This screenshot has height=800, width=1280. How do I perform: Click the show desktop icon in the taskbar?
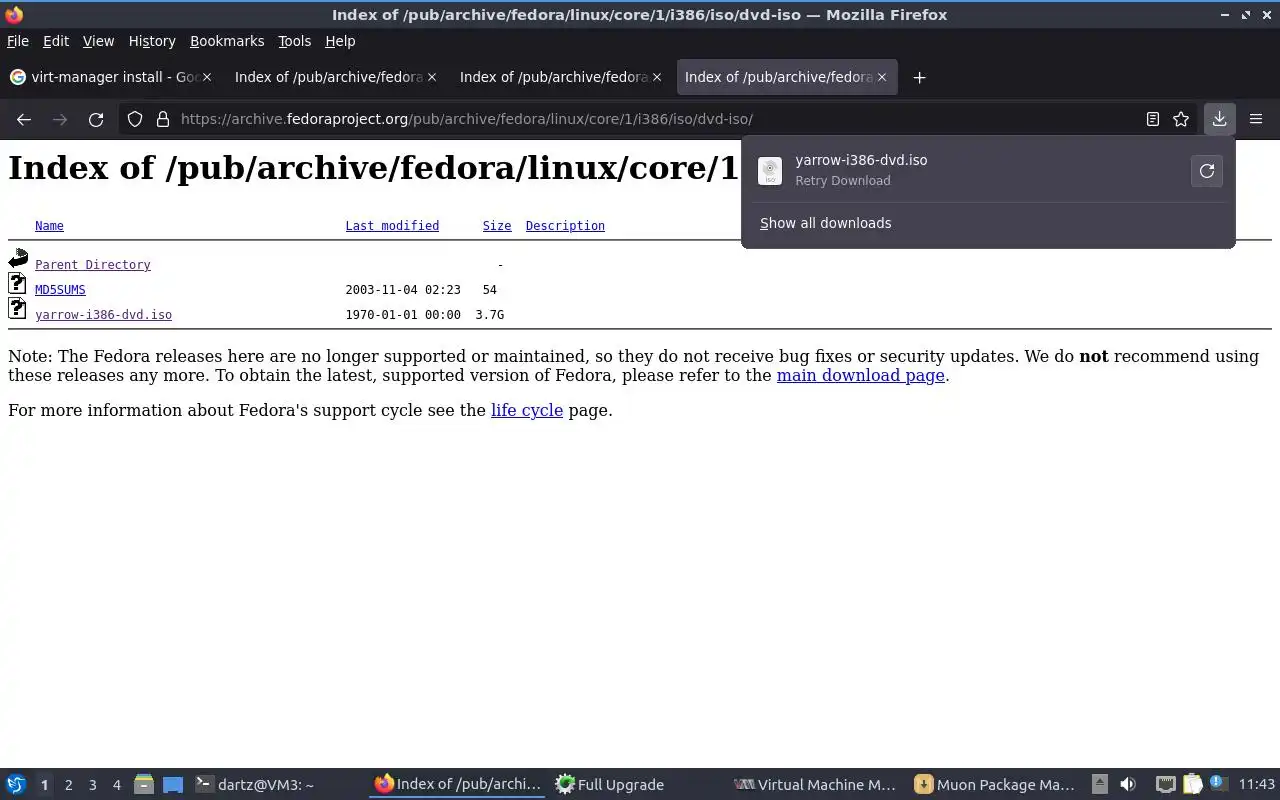click(x=173, y=785)
